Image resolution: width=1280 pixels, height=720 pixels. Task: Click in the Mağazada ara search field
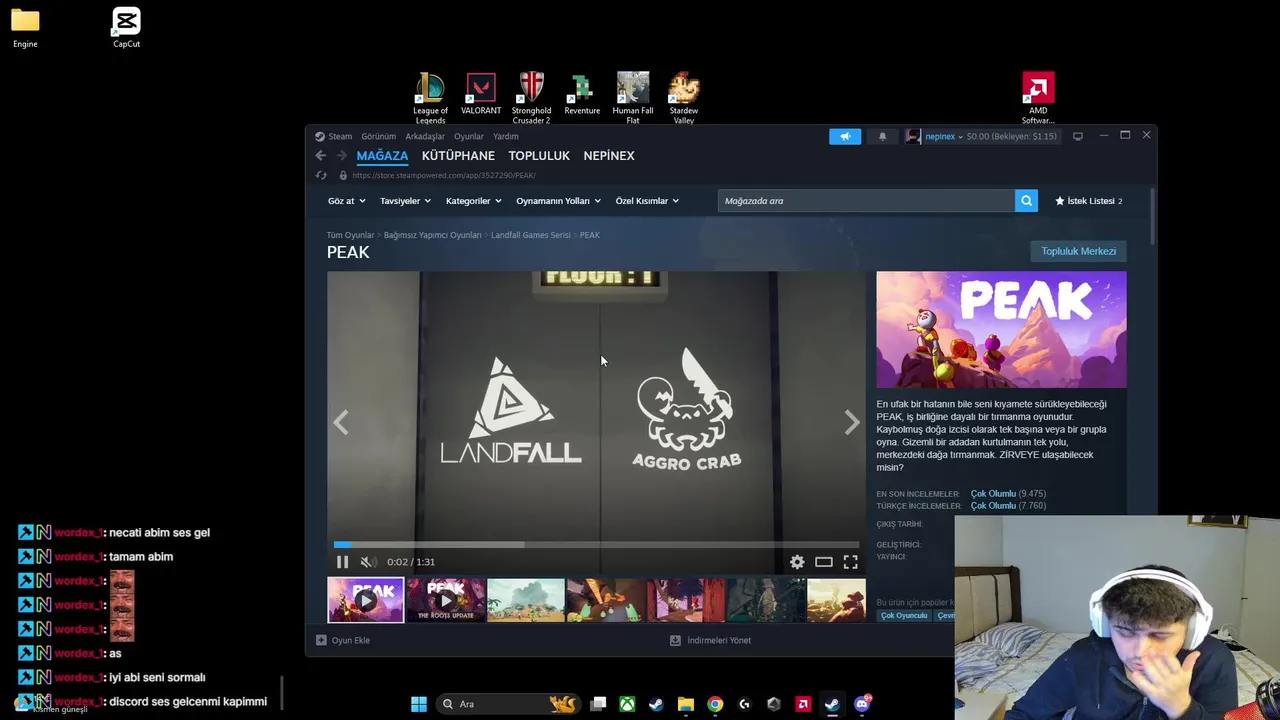[x=866, y=201]
